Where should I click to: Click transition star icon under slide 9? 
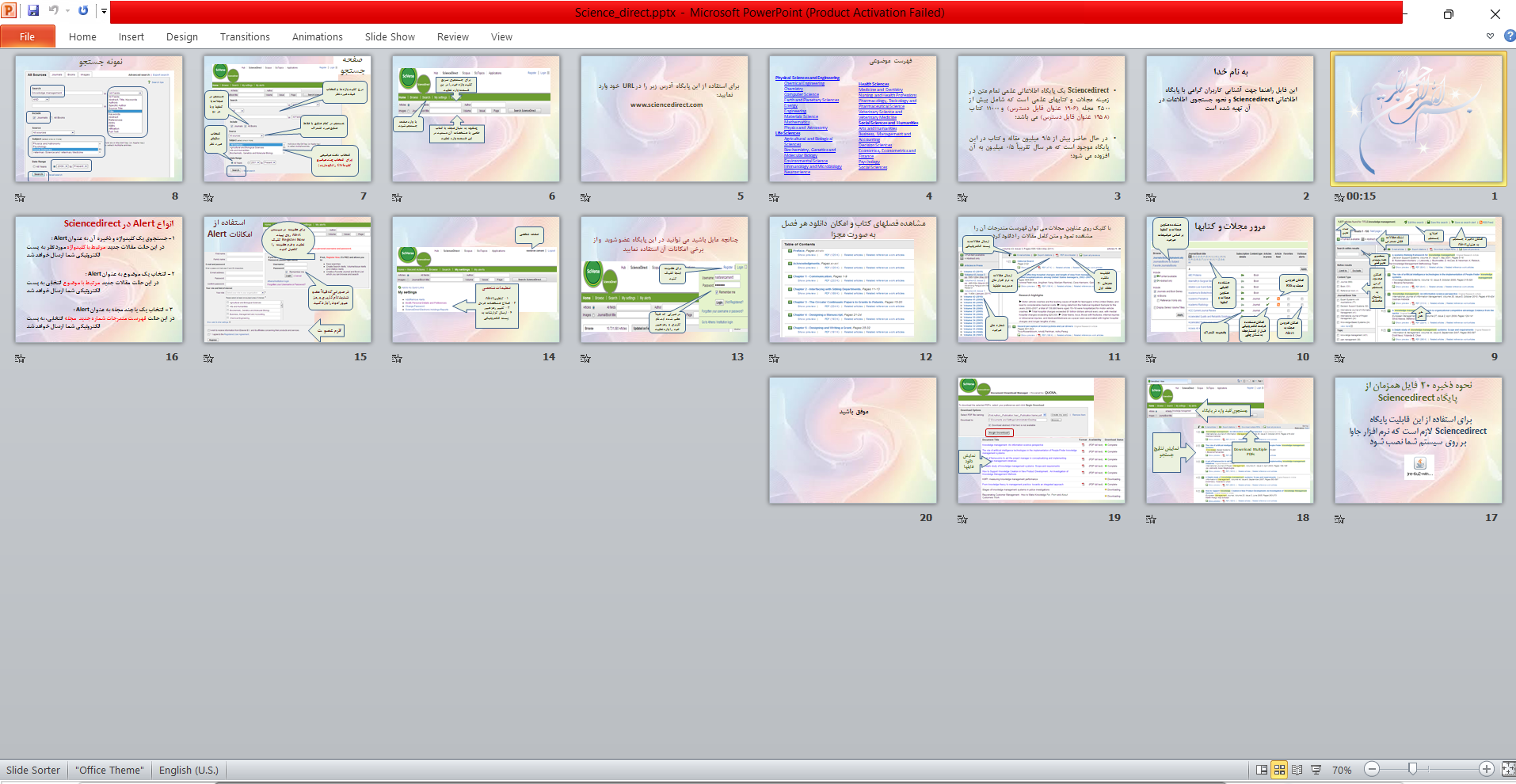click(1339, 358)
